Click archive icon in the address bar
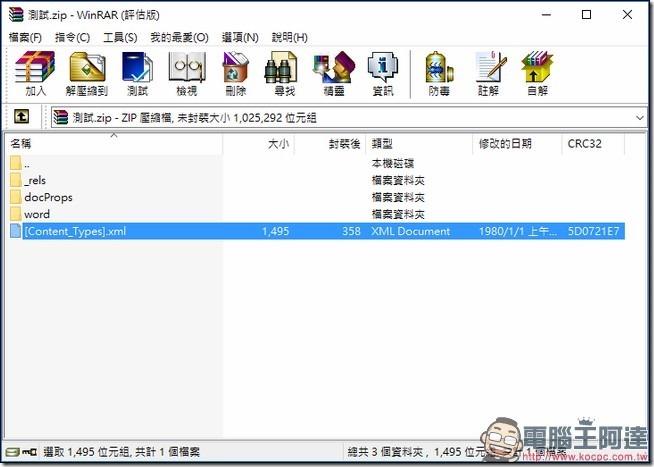 [x=61, y=117]
